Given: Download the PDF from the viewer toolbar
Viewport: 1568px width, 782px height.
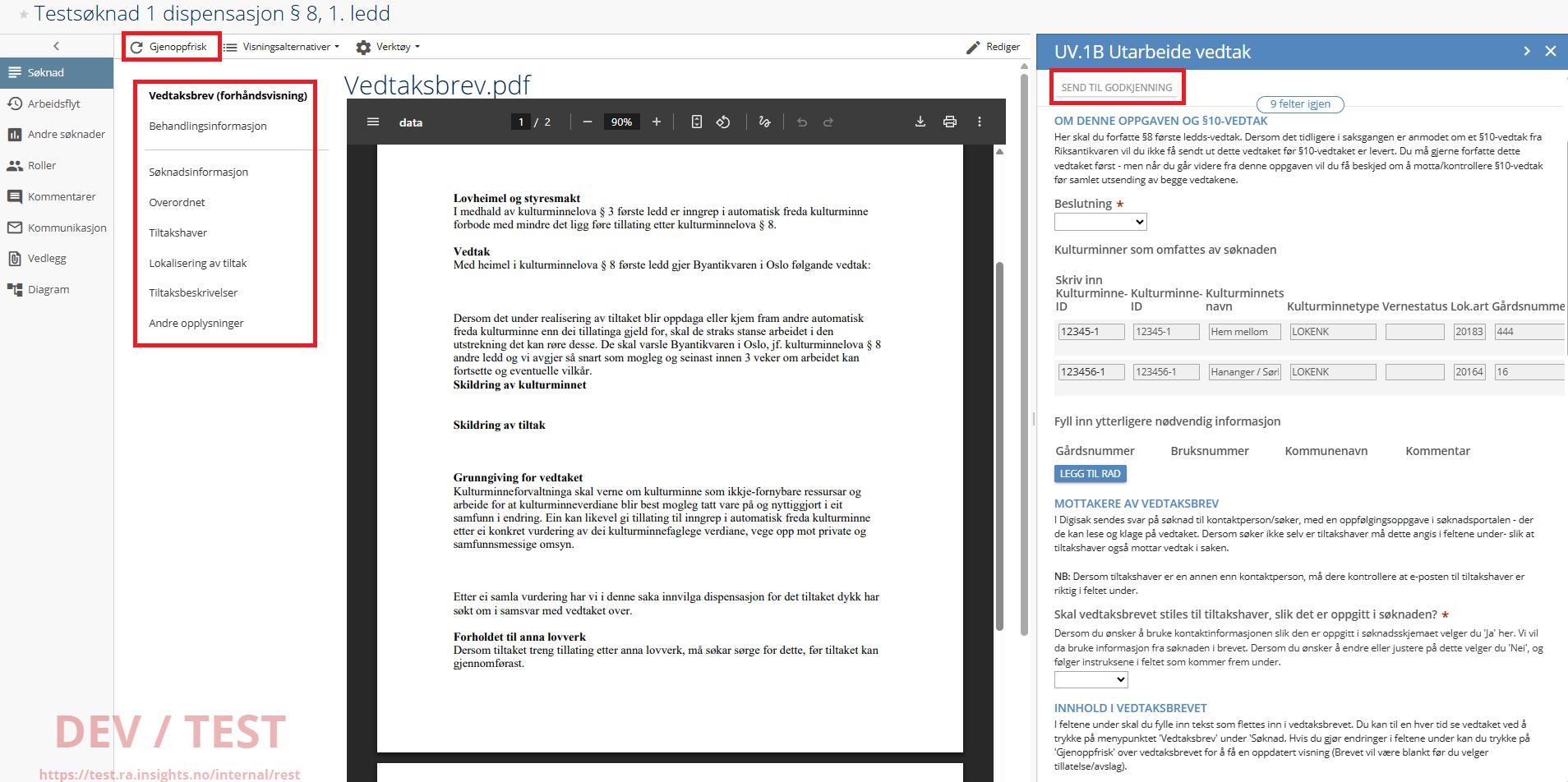Looking at the screenshot, I should click(x=920, y=122).
